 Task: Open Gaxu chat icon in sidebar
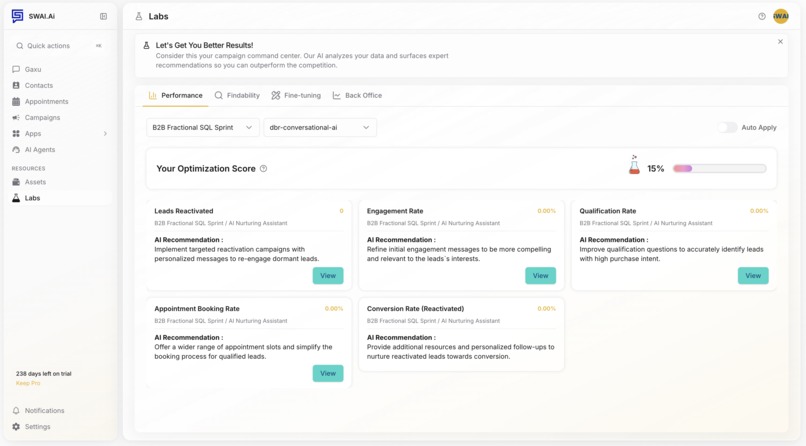coord(16,69)
